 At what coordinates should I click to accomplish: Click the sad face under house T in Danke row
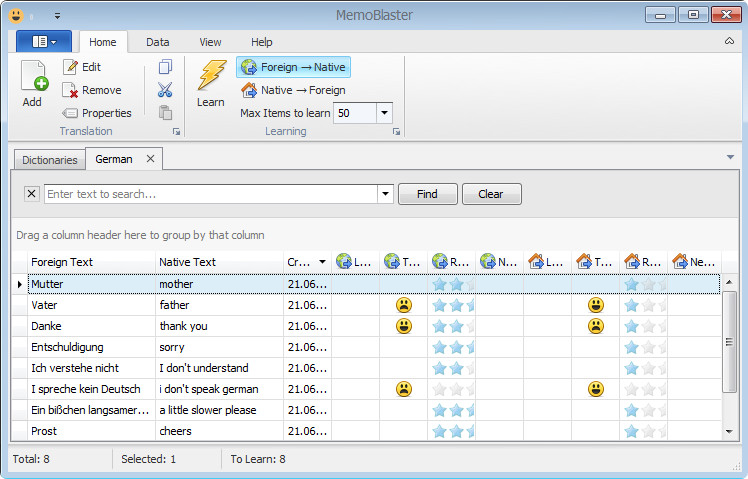click(596, 326)
